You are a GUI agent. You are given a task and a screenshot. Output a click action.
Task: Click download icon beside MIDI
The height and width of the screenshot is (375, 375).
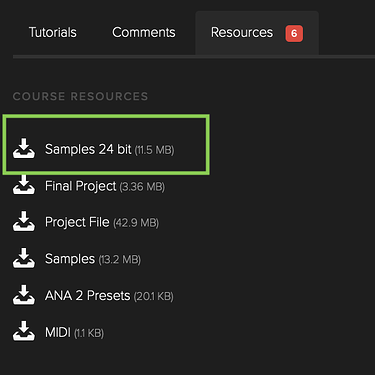(24, 331)
